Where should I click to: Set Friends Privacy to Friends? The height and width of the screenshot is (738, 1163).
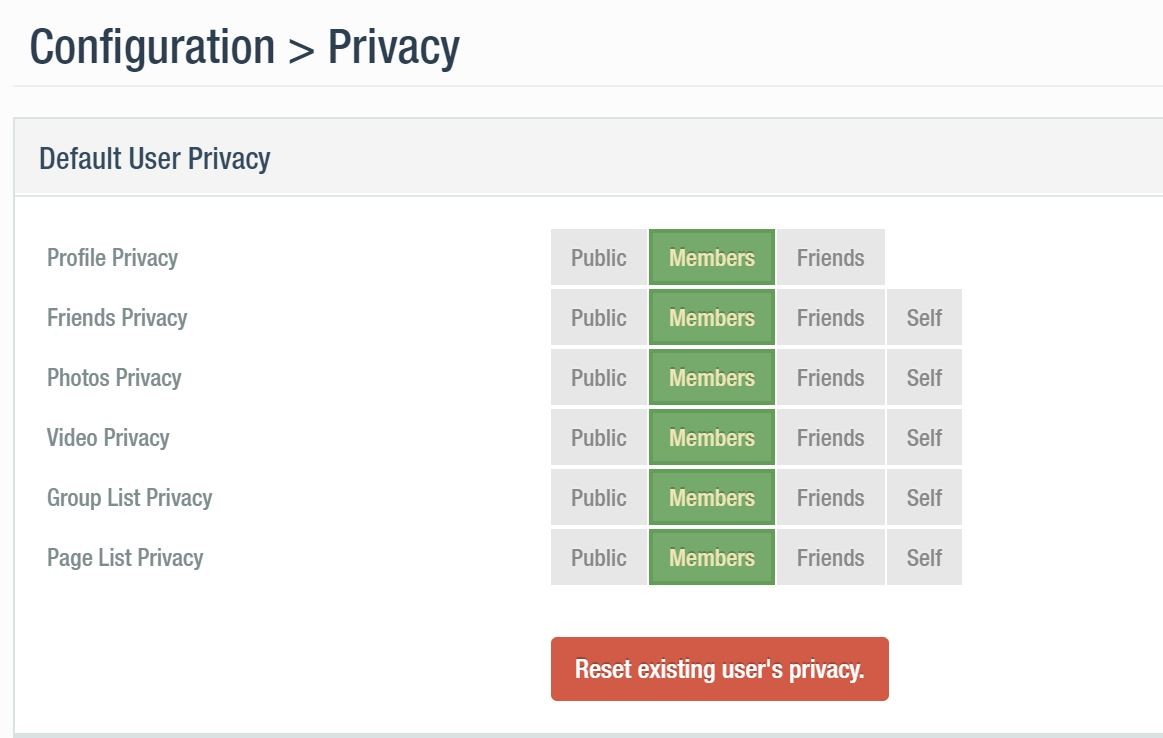(830, 318)
